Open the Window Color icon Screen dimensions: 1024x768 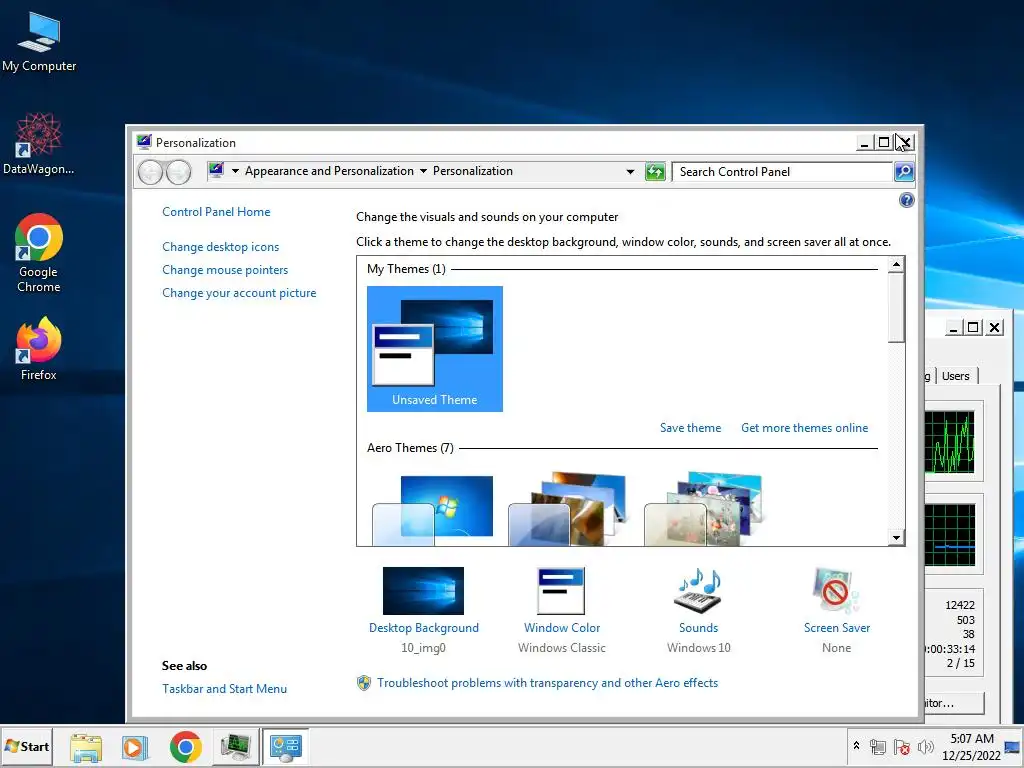(x=561, y=591)
